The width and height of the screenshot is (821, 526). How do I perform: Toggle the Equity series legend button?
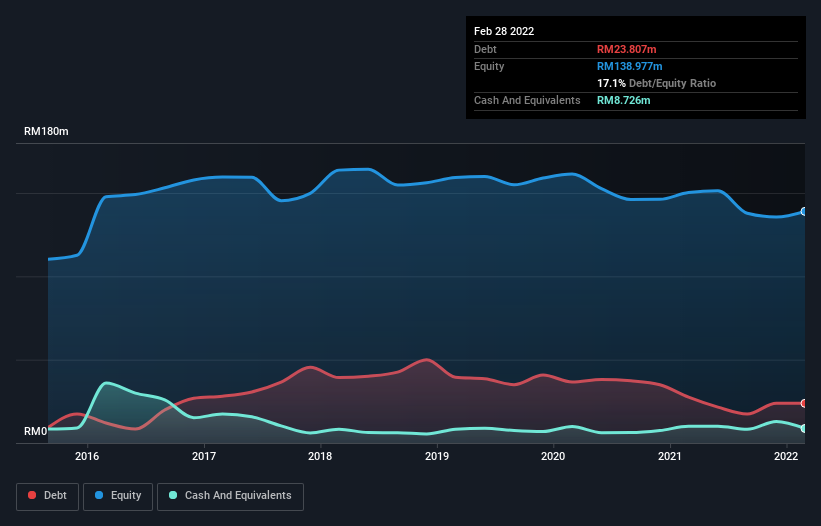[118, 496]
